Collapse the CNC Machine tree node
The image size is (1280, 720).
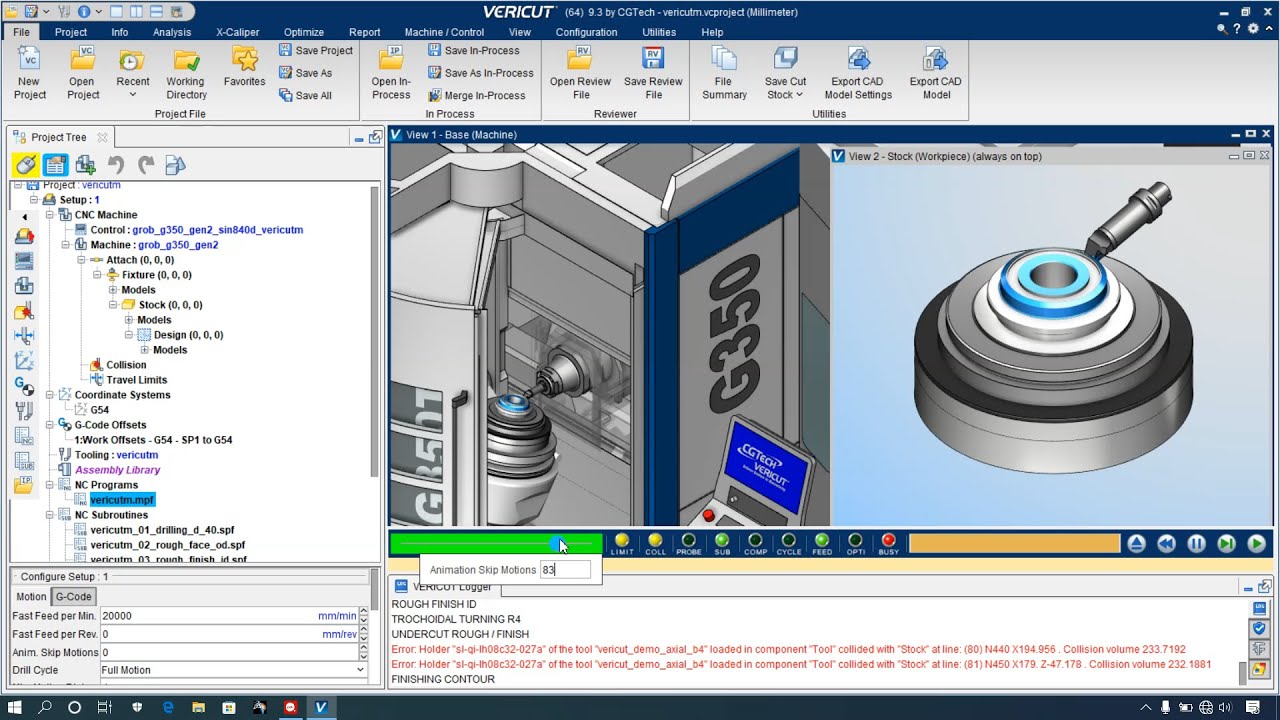pyautogui.click(x=49, y=215)
